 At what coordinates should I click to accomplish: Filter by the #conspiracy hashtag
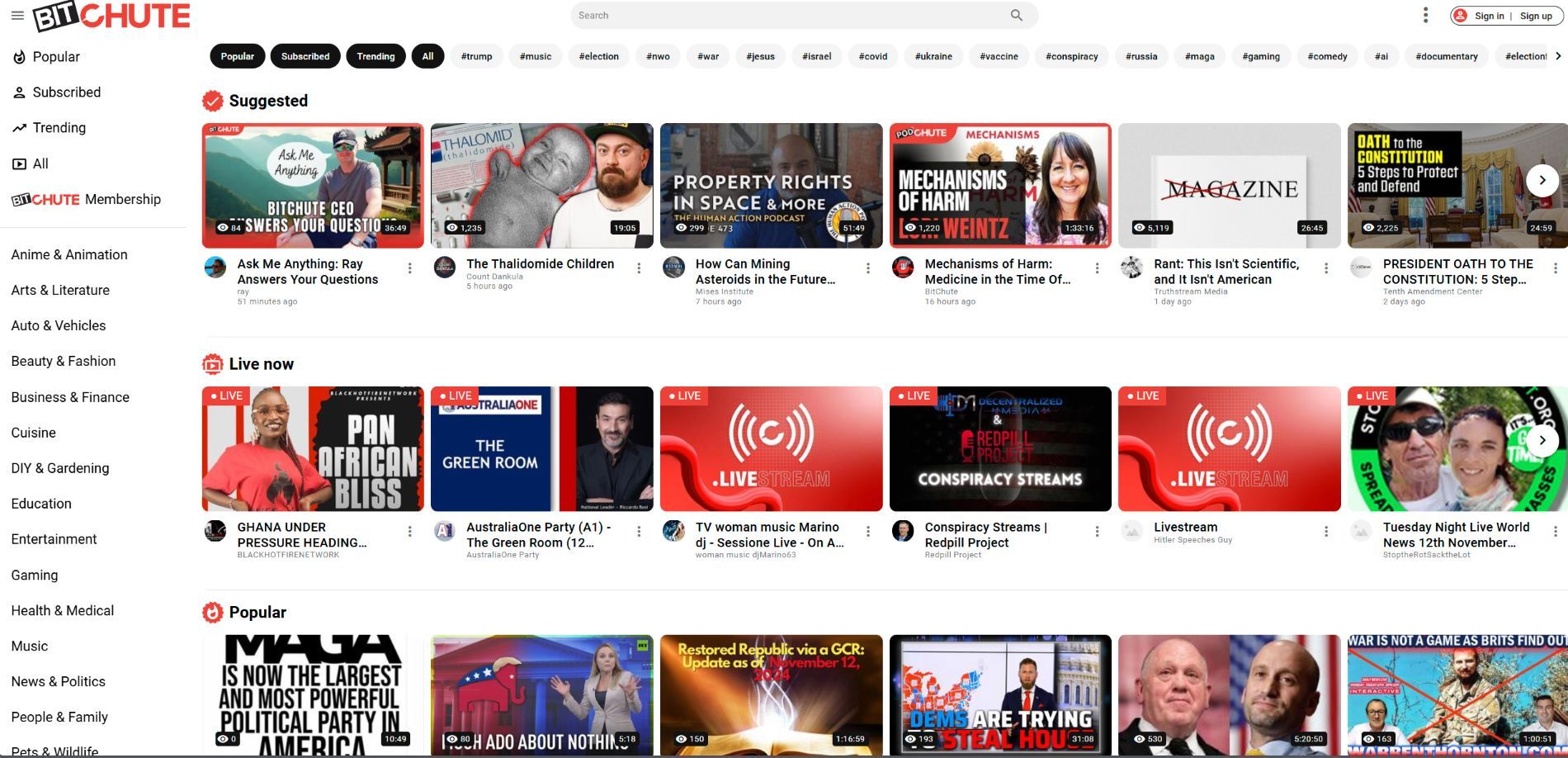(x=1071, y=56)
